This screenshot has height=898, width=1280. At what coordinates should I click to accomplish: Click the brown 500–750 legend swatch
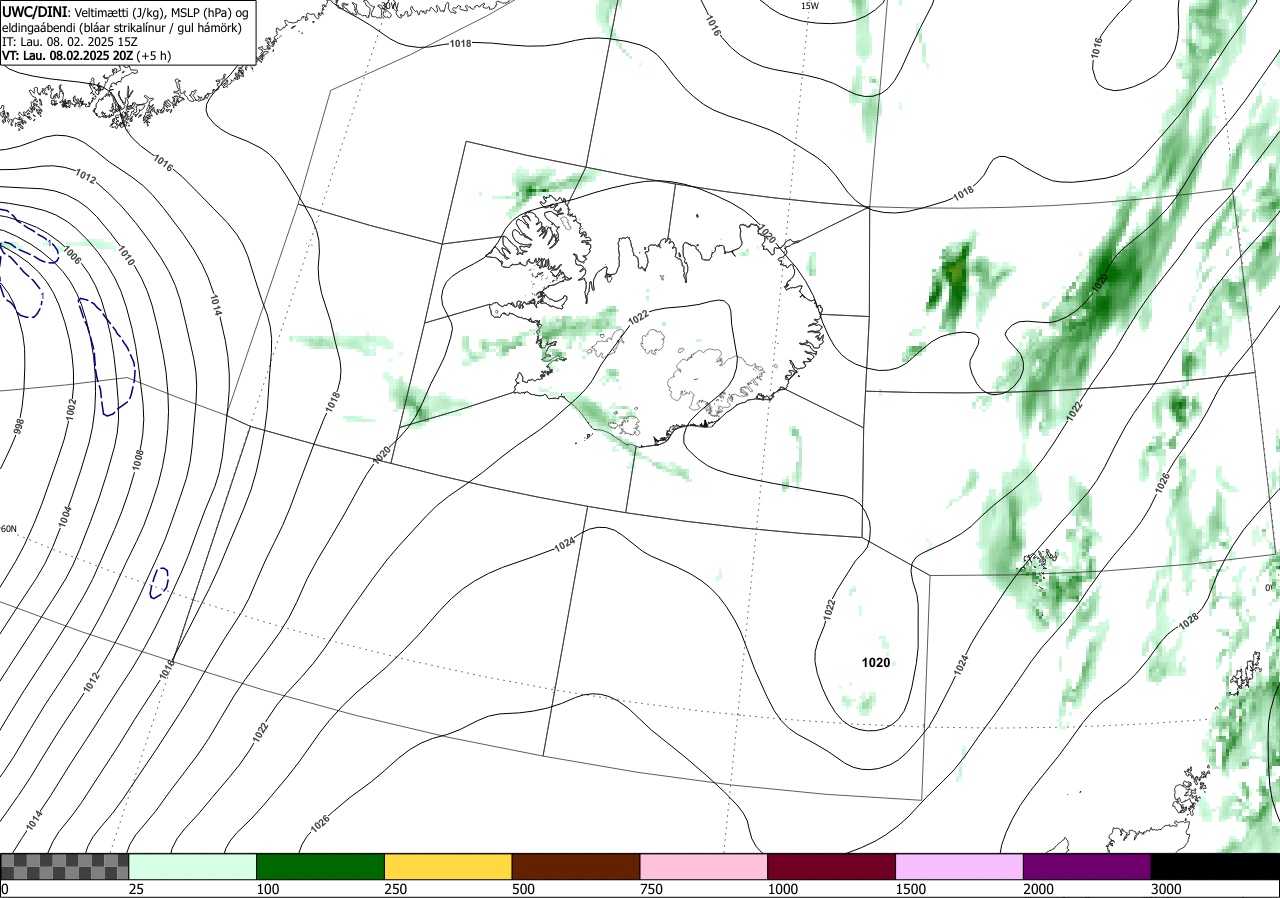tap(576, 866)
